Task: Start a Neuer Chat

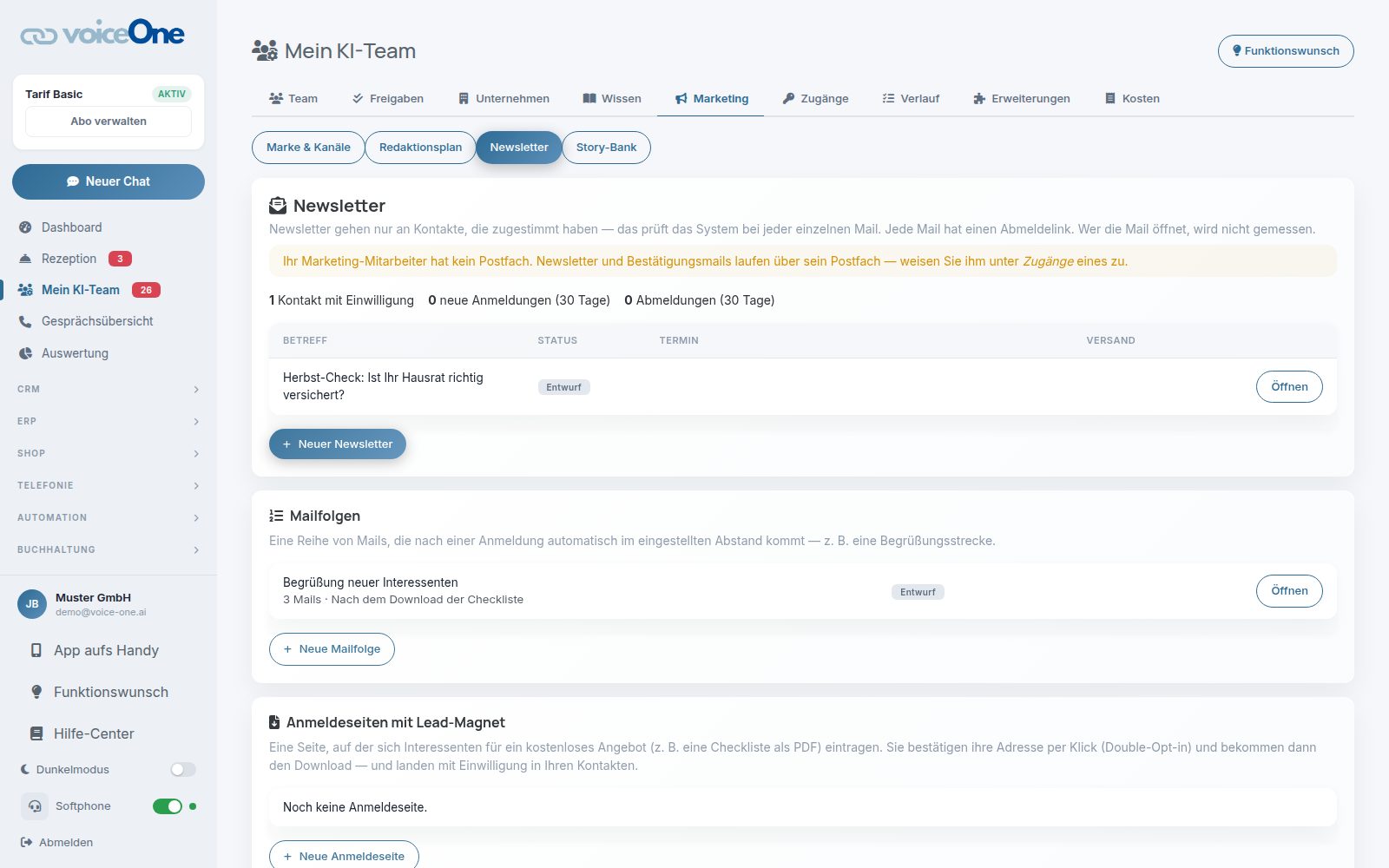Action: pyautogui.click(x=109, y=181)
